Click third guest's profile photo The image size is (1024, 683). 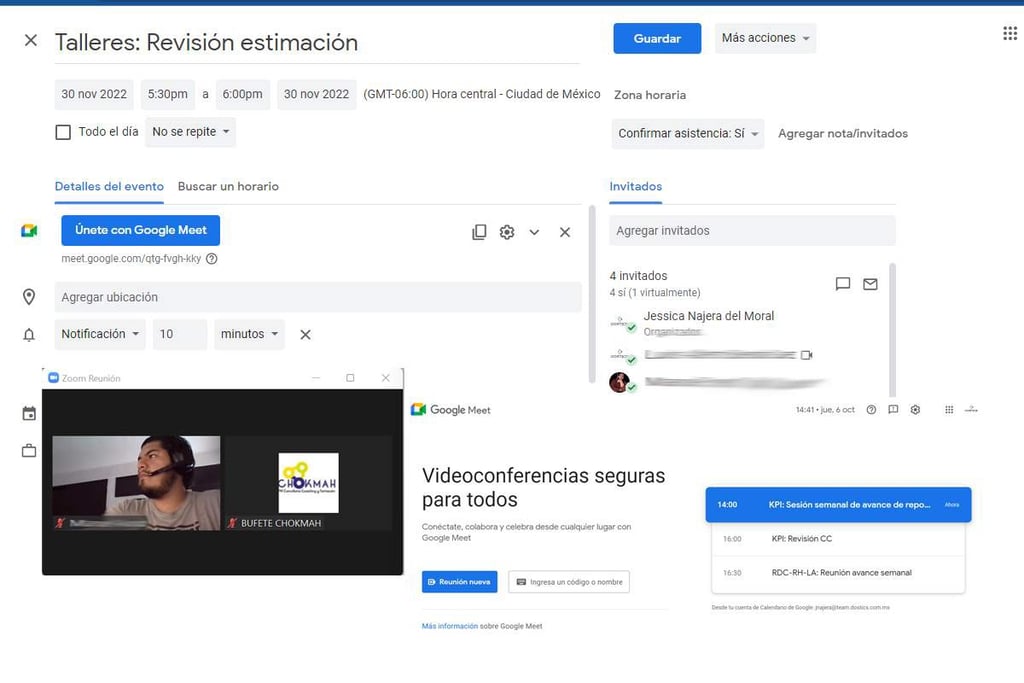coord(620,382)
